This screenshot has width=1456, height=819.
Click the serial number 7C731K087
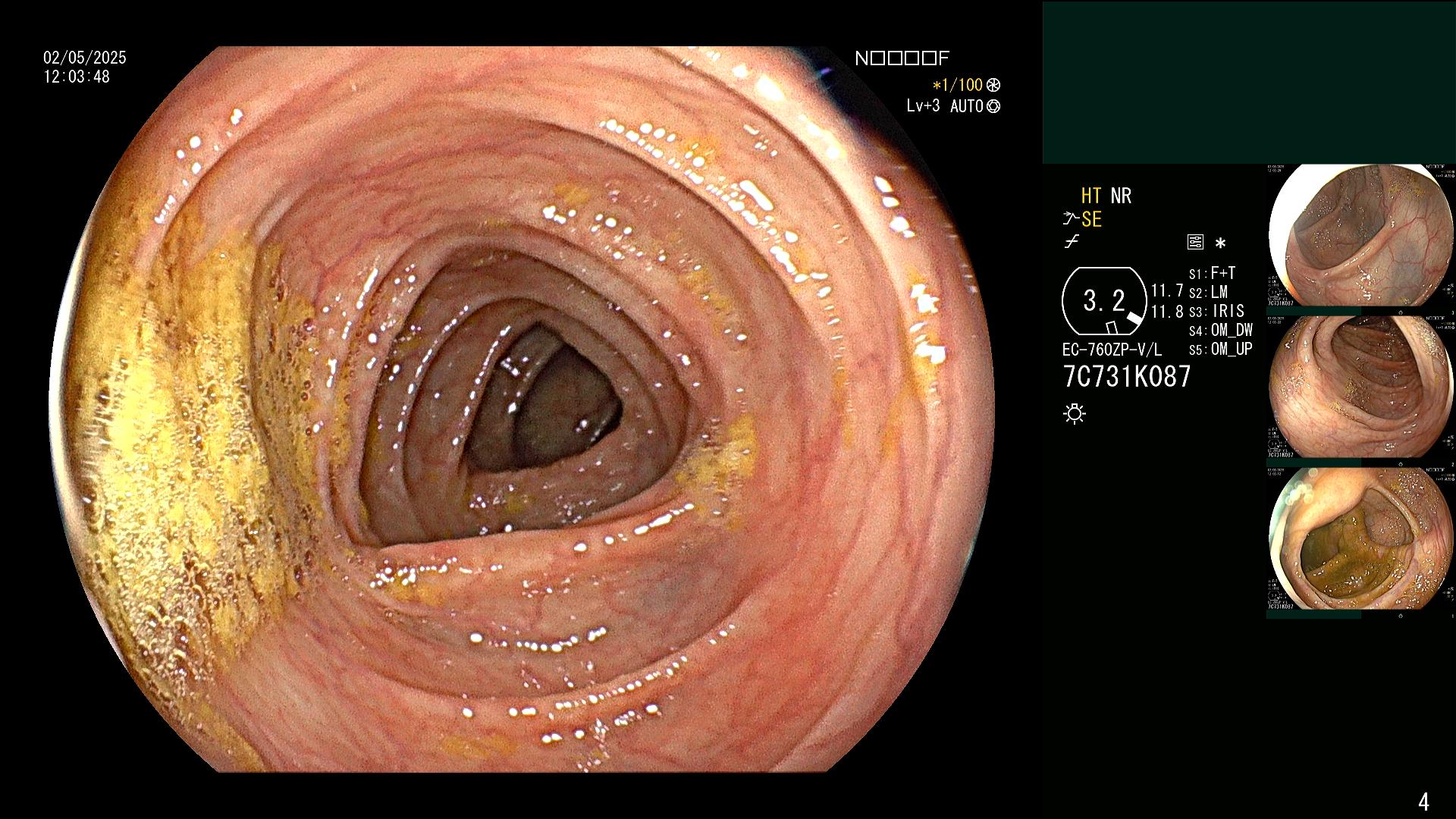pos(1127,376)
